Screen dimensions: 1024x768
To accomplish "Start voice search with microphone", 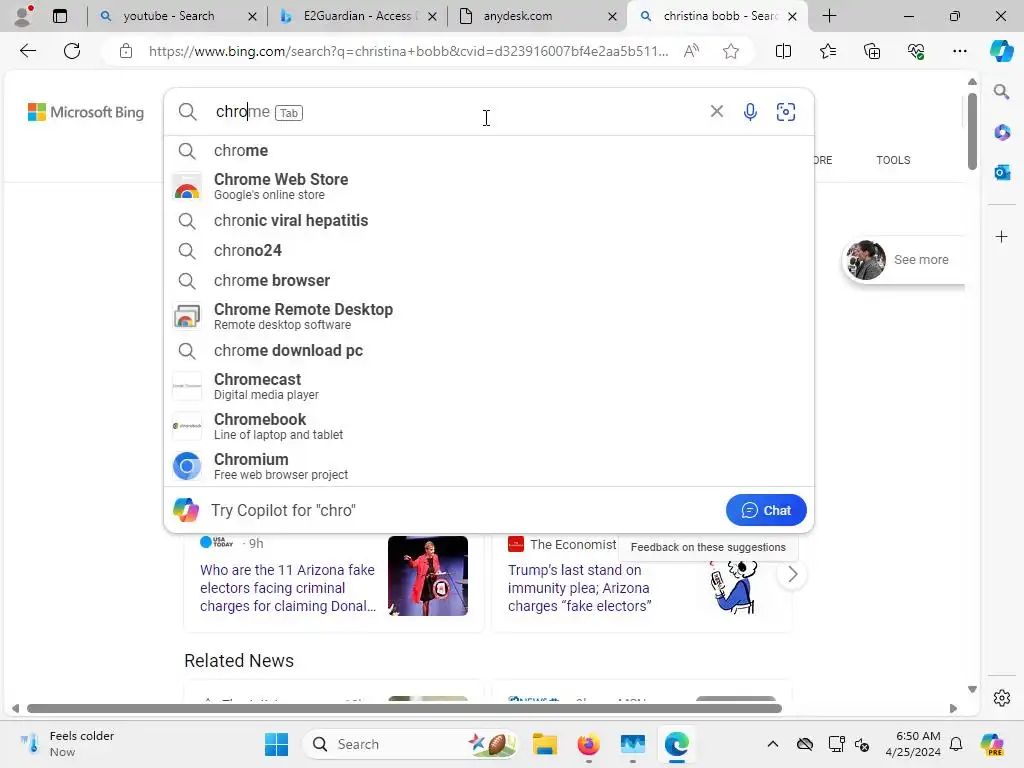I will (x=750, y=112).
